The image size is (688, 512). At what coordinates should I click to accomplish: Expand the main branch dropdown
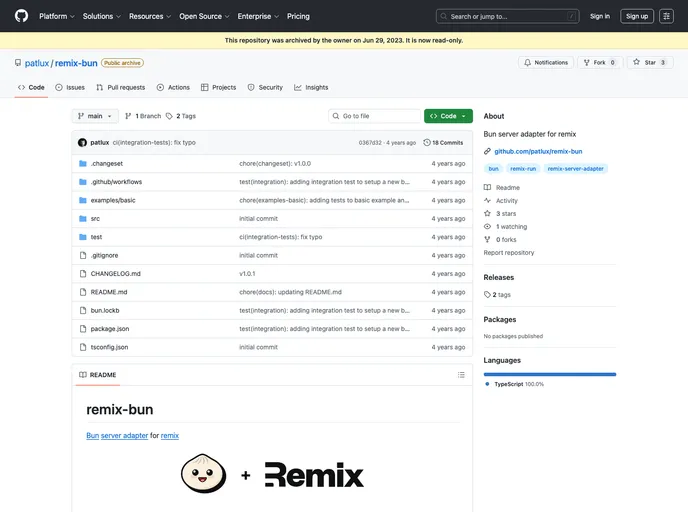[x=95, y=116]
